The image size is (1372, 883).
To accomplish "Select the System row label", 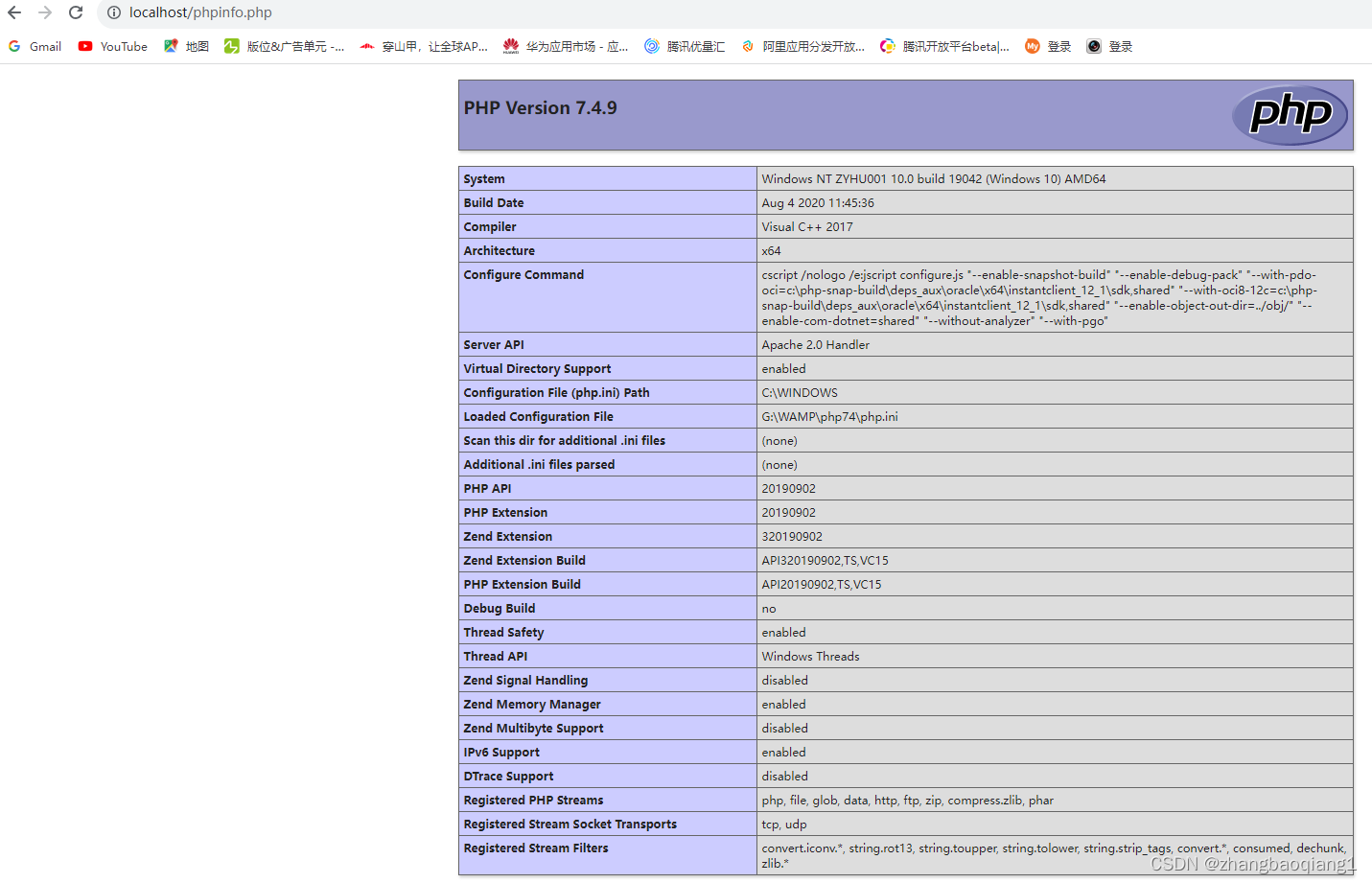I will point(484,179).
